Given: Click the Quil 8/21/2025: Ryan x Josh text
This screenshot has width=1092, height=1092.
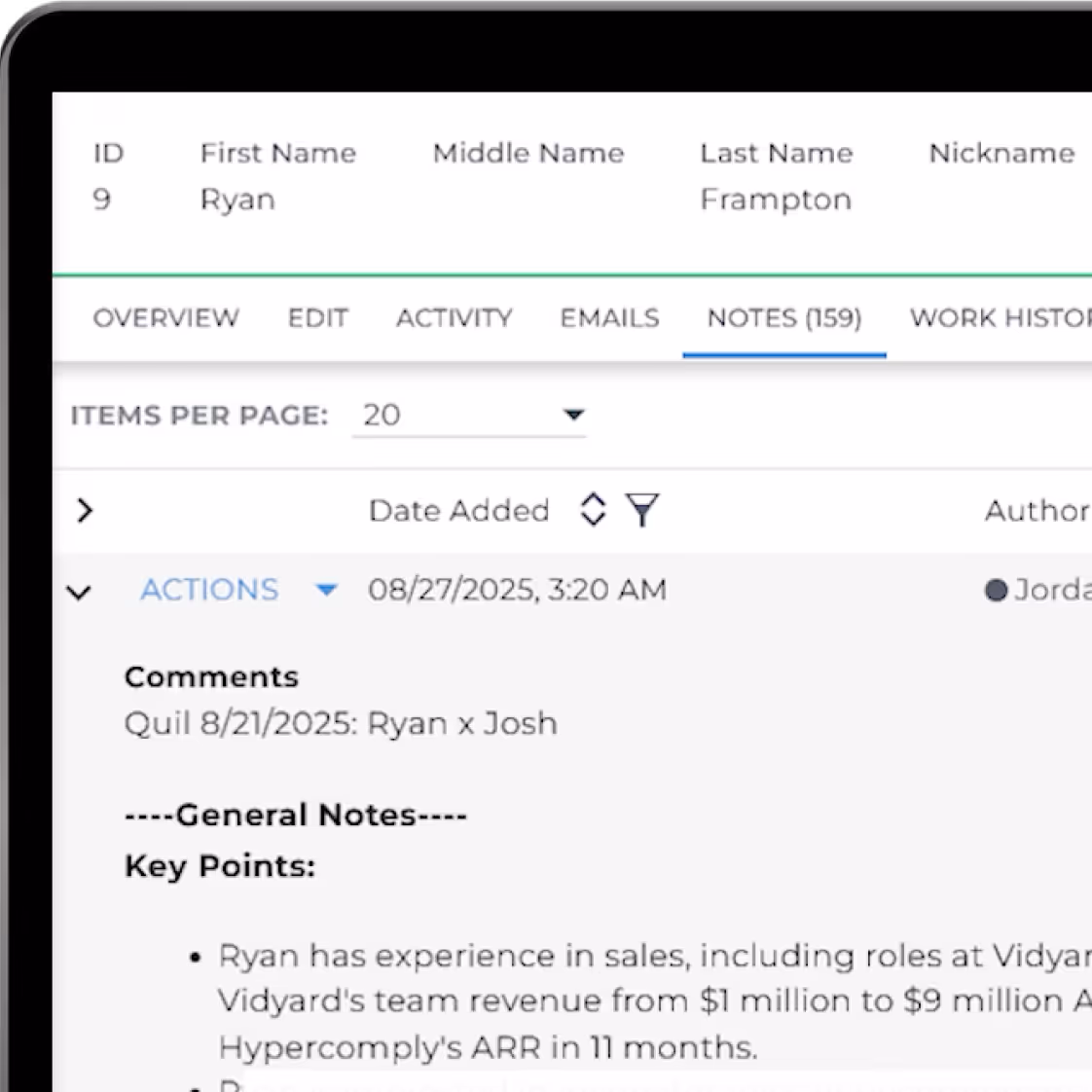Looking at the screenshot, I should pyautogui.click(x=342, y=723).
